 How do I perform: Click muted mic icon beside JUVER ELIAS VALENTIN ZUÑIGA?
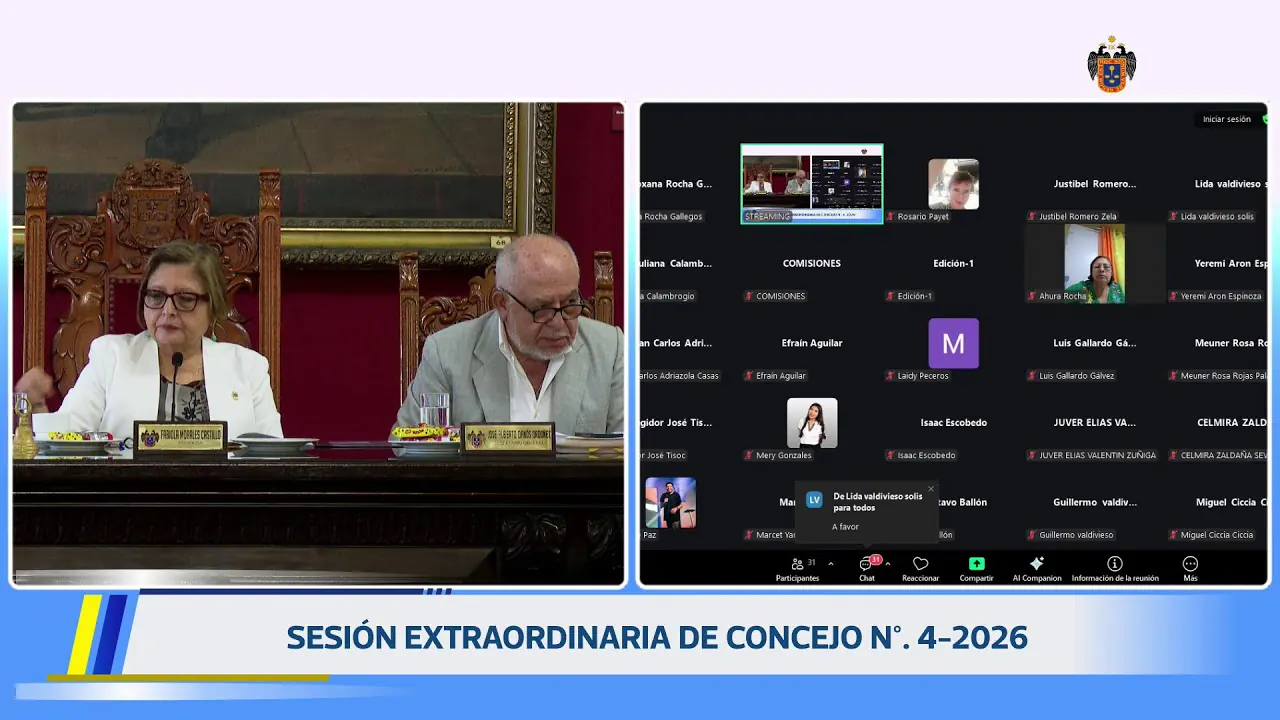coord(1032,455)
